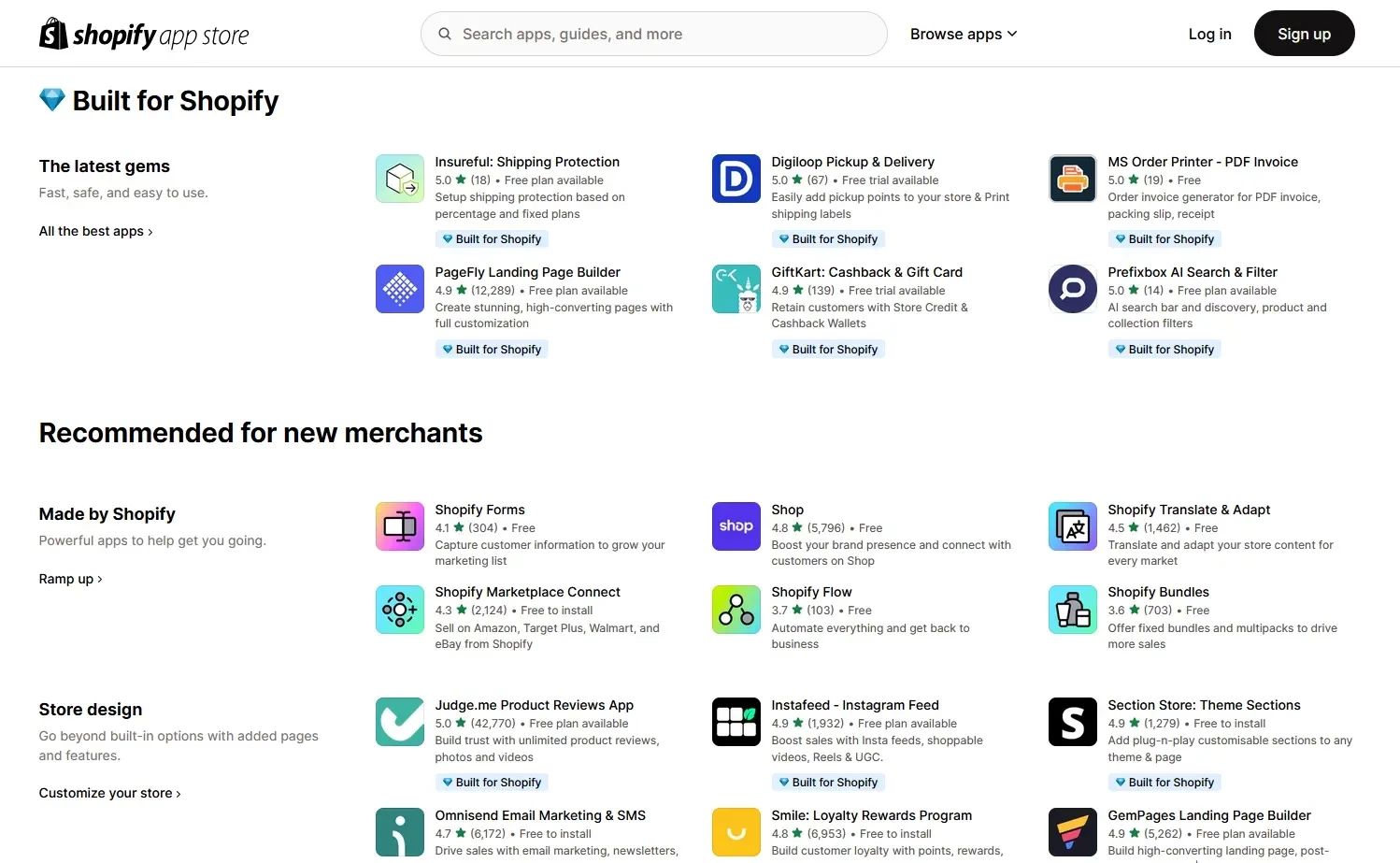
Task: Open All the best apps link
Action: (x=96, y=231)
